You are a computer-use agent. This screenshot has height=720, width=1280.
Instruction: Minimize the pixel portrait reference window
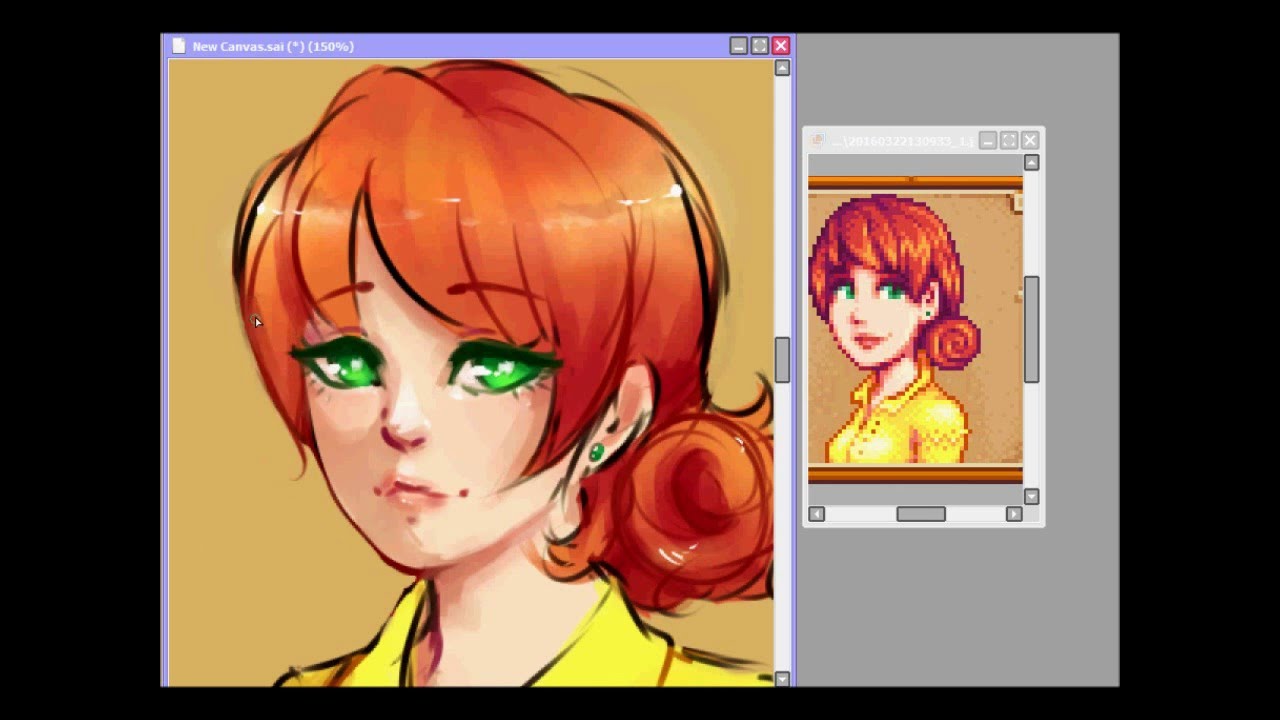point(988,141)
